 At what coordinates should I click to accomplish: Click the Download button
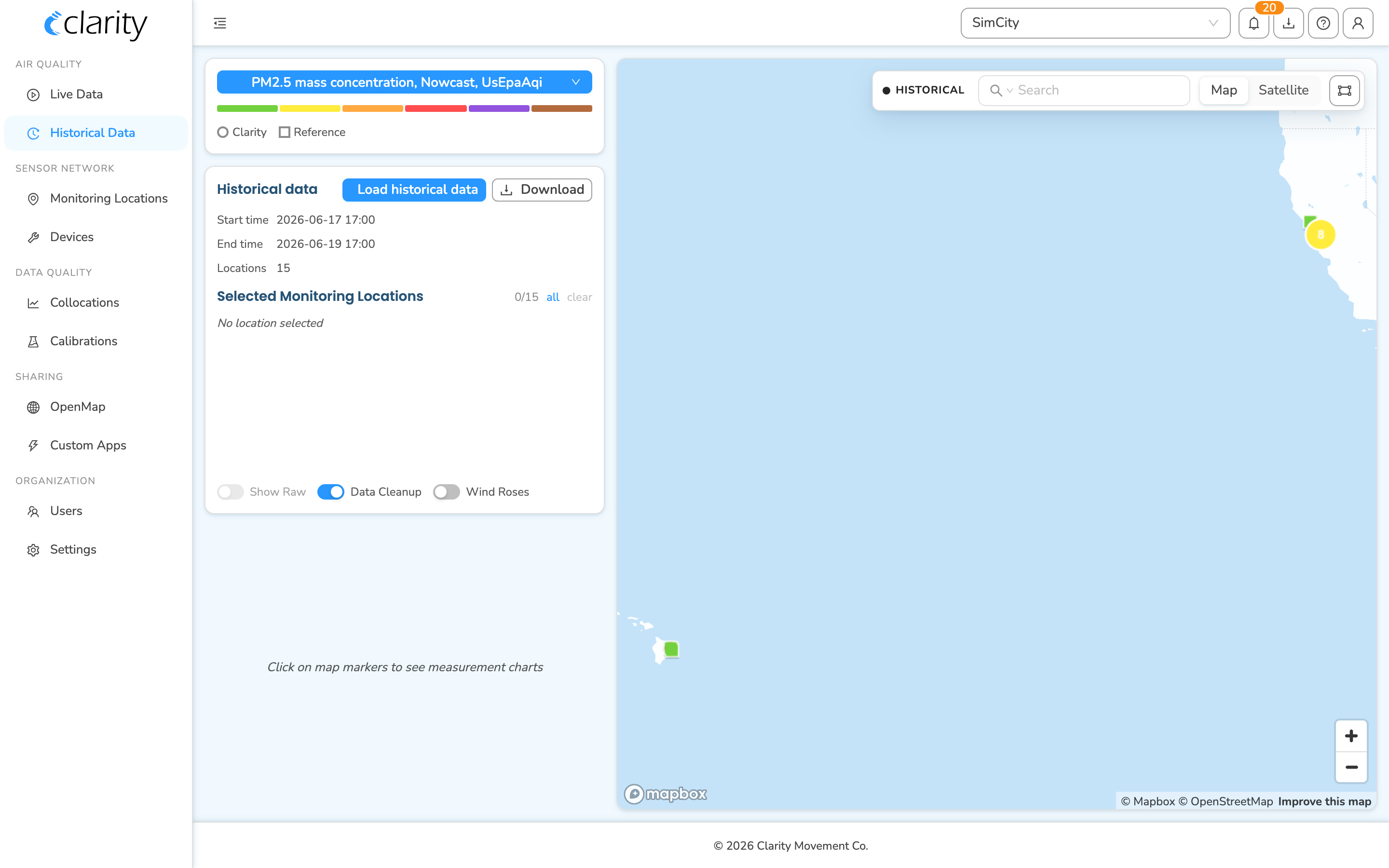[x=542, y=190]
